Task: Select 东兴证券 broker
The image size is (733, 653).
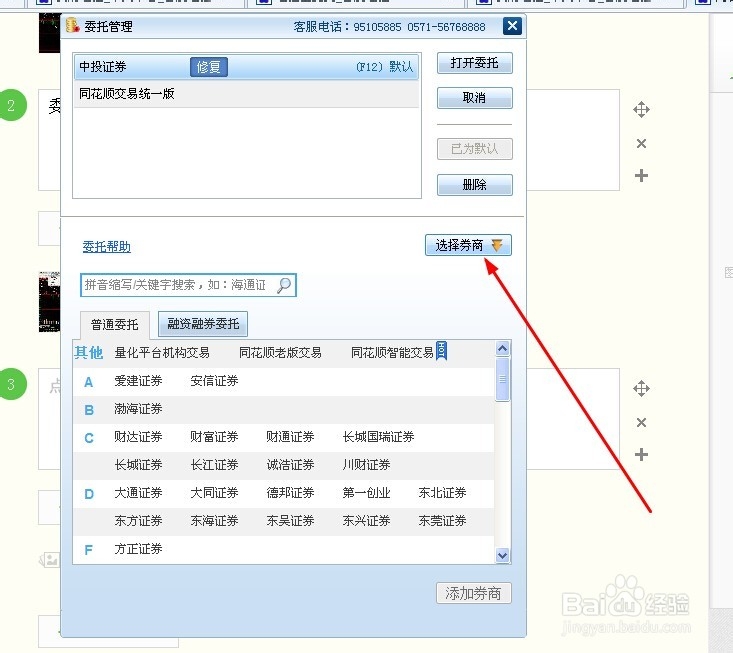Action: 366,521
